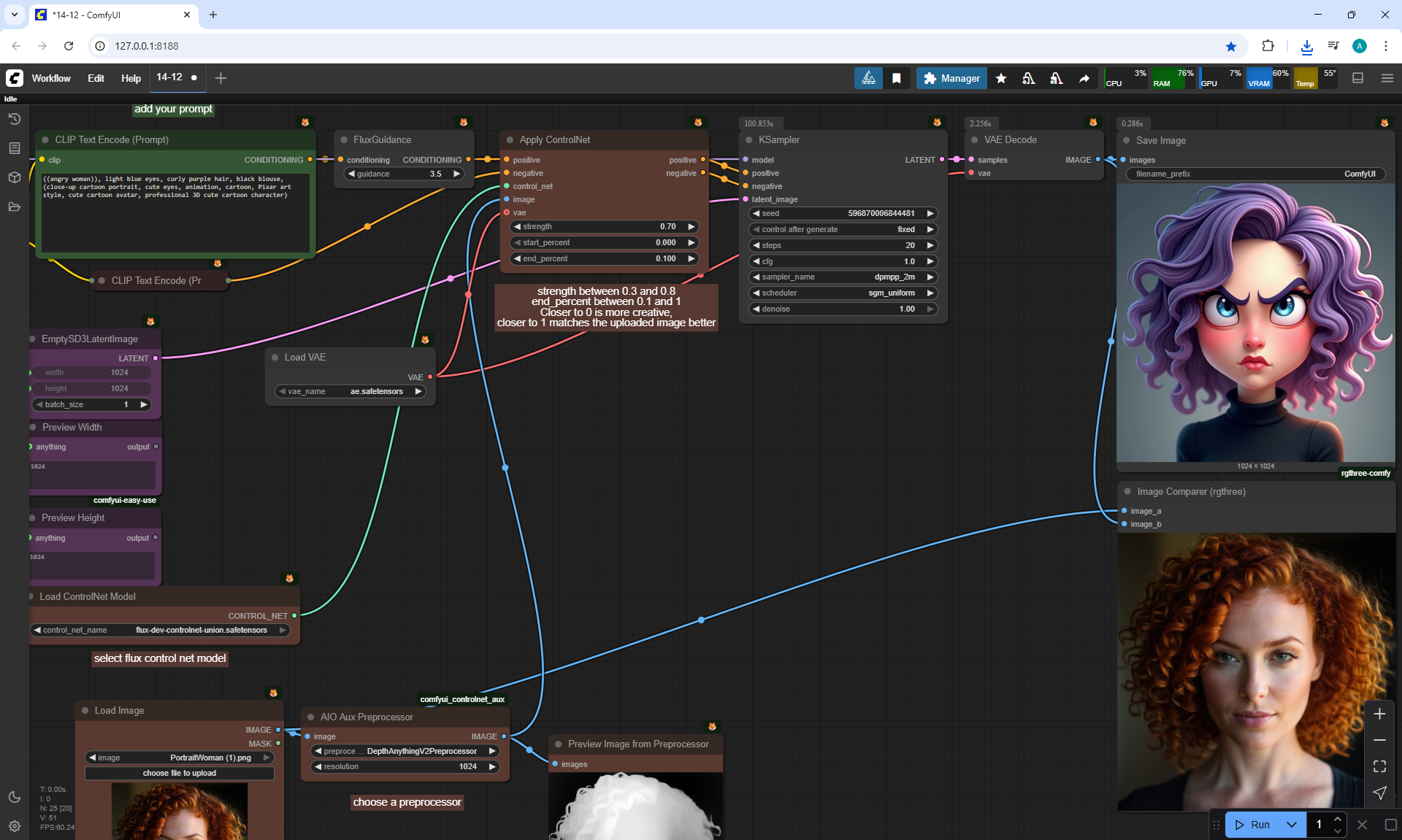This screenshot has width=1402, height=840.
Task: Toggle bottom panel icon in top bar
Action: coord(1358,78)
